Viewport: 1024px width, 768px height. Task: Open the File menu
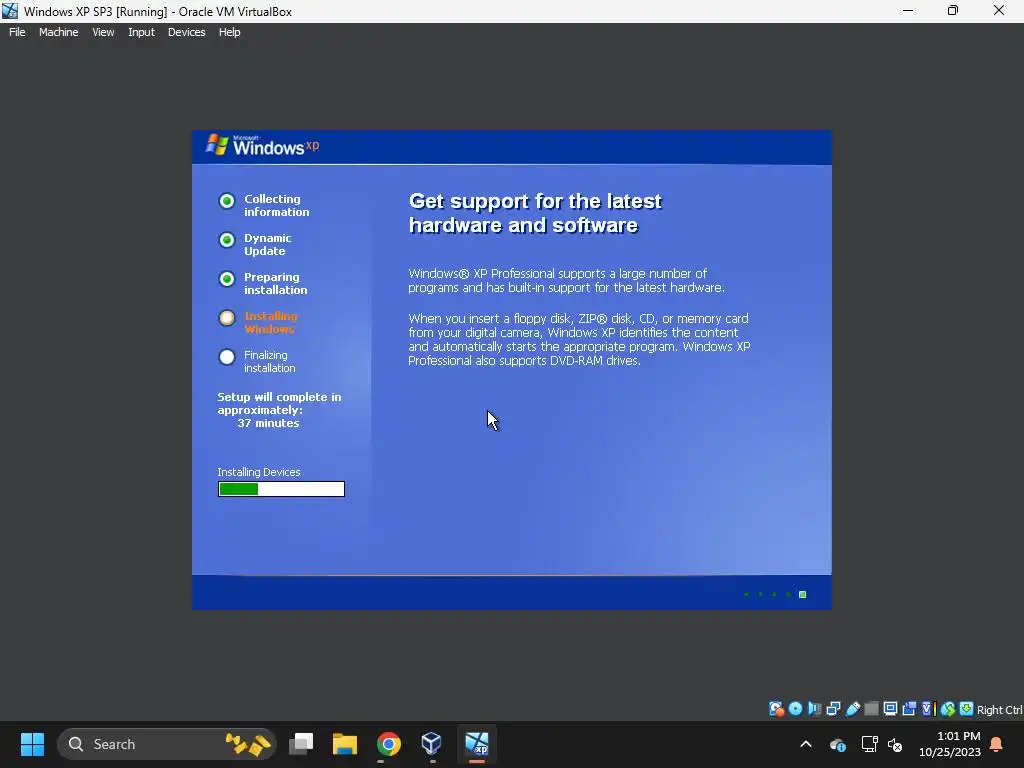(17, 32)
